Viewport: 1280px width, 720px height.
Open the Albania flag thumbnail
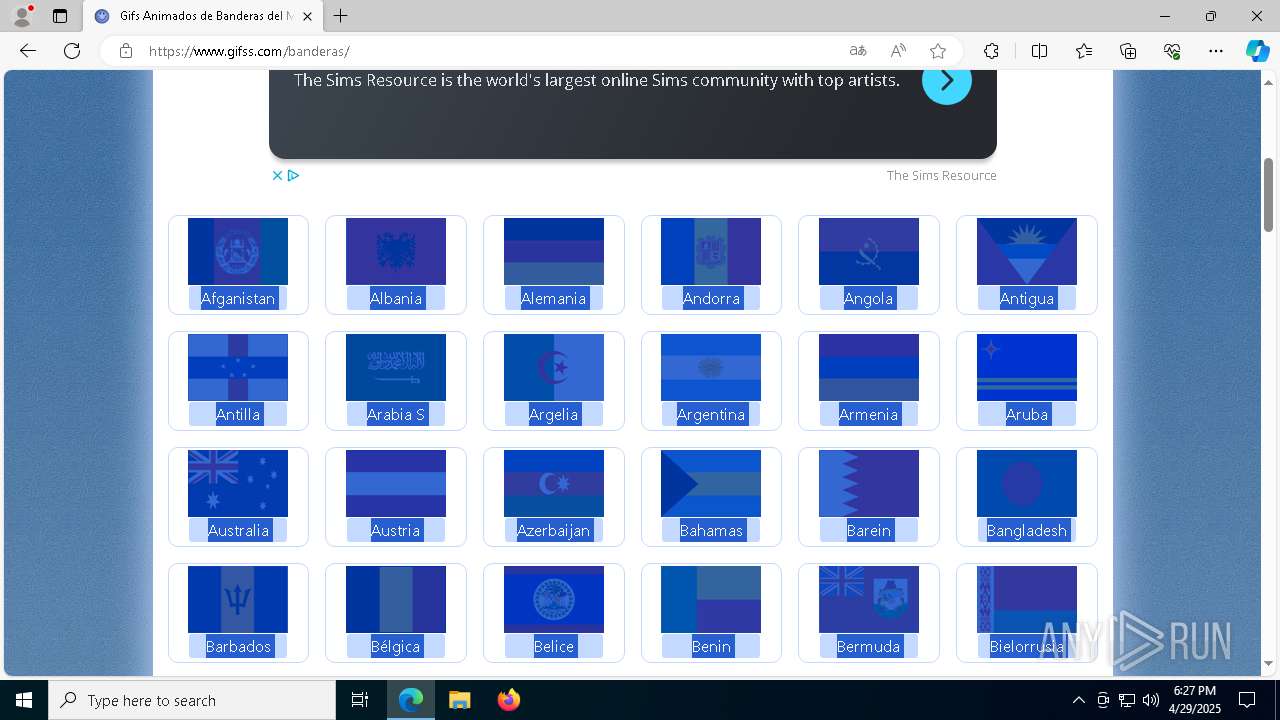pyautogui.click(x=396, y=251)
